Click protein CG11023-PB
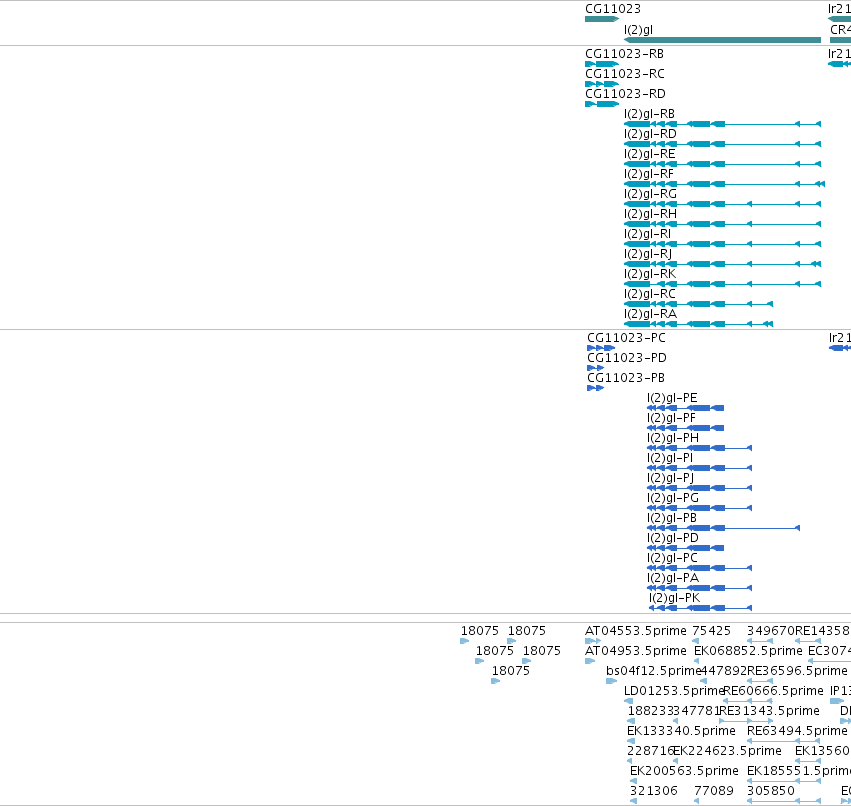 tap(596, 388)
